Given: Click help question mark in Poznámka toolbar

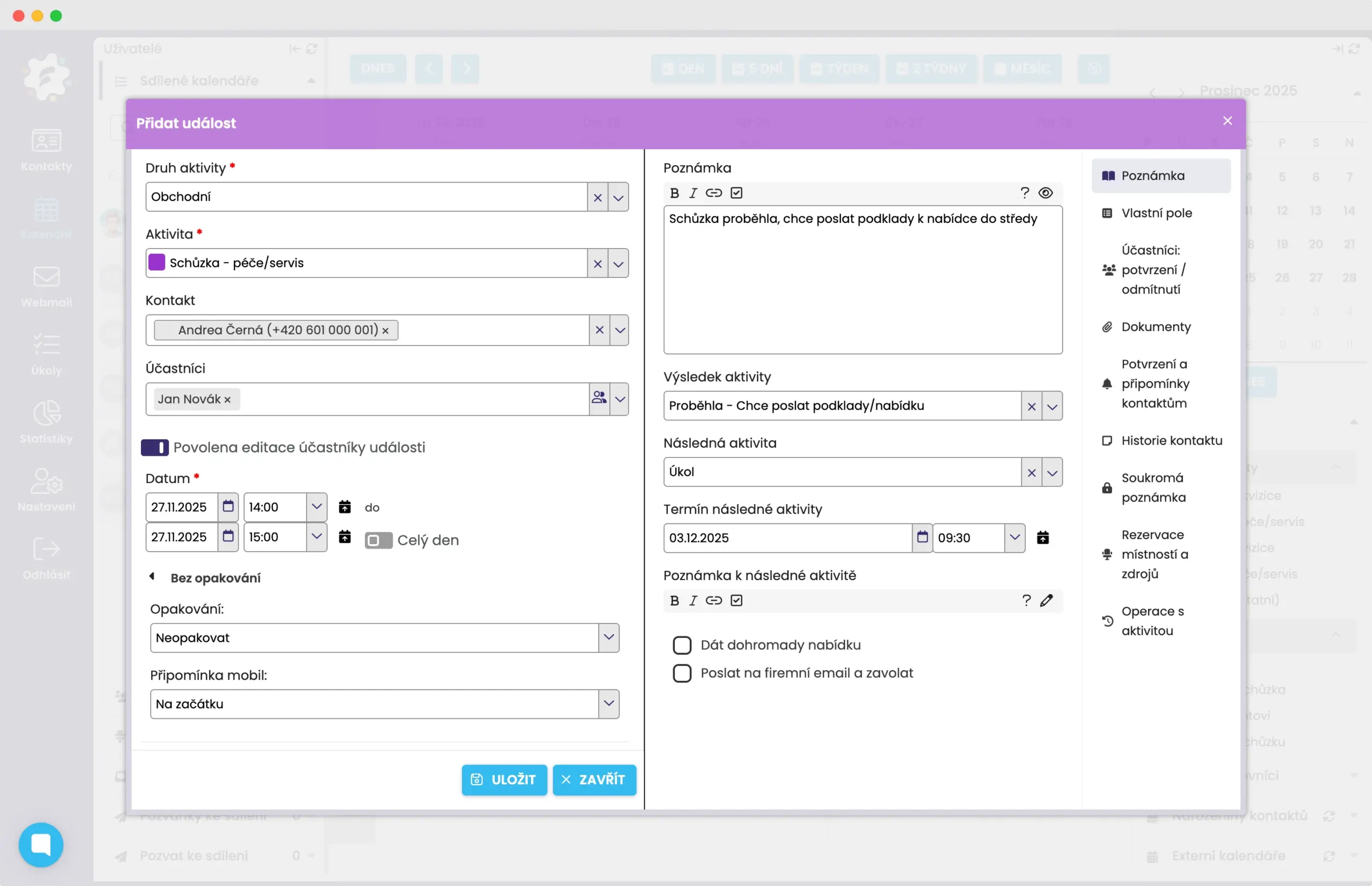Looking at the screenshot, I should (1024, 193).
